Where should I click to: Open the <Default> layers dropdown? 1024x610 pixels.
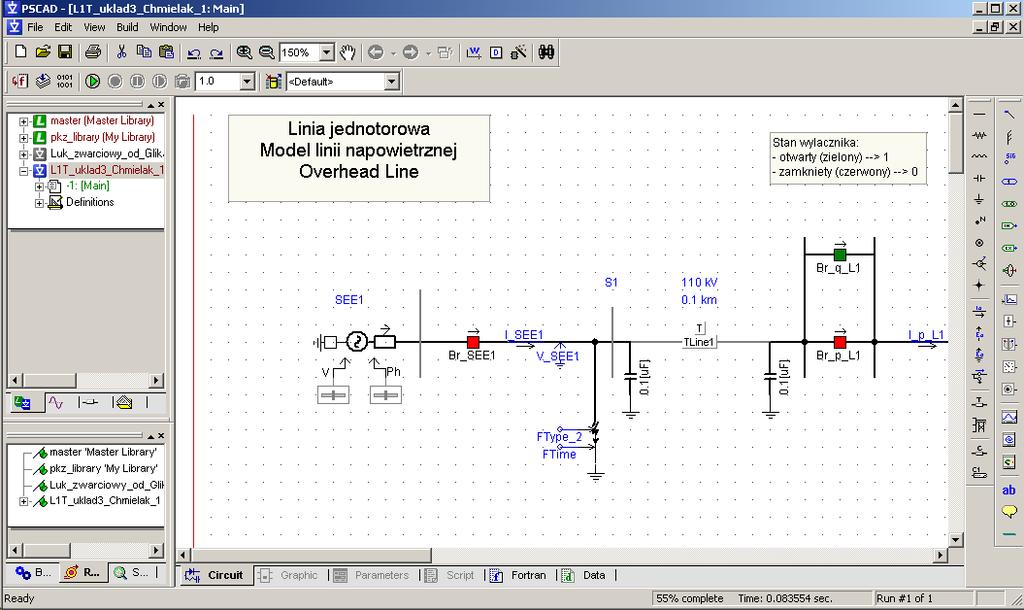[391, 82]
